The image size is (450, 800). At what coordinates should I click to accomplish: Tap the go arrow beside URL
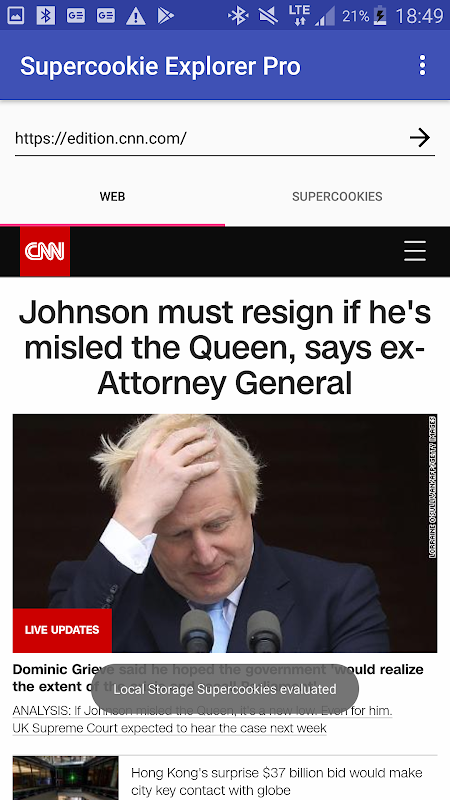coord(419,138)
